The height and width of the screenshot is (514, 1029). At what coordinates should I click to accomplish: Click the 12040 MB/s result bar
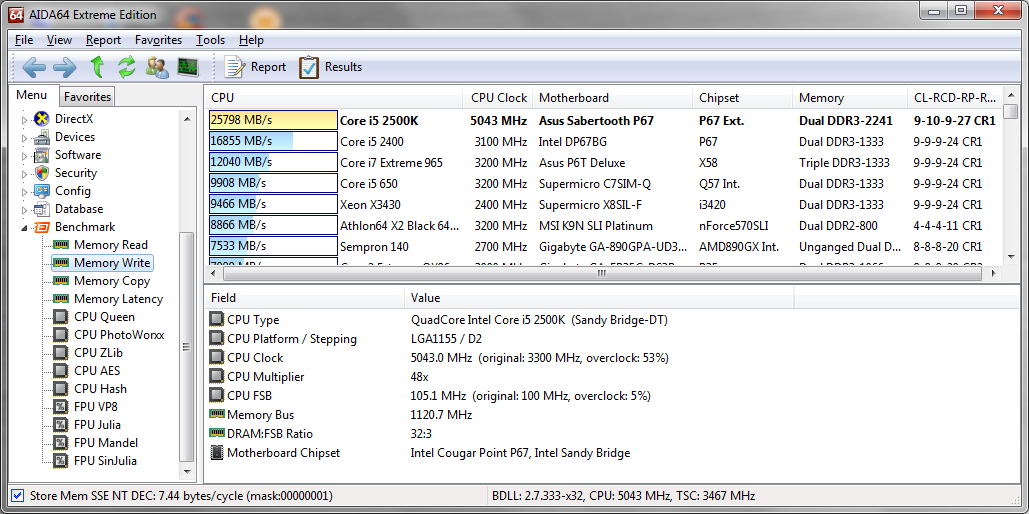(x=273, y=163)
